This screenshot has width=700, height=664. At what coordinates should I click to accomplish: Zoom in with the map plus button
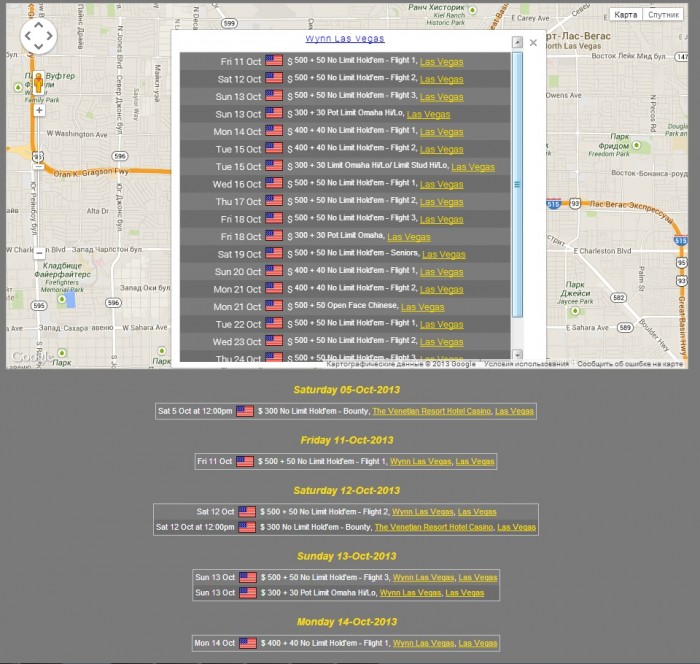(39, 110)
